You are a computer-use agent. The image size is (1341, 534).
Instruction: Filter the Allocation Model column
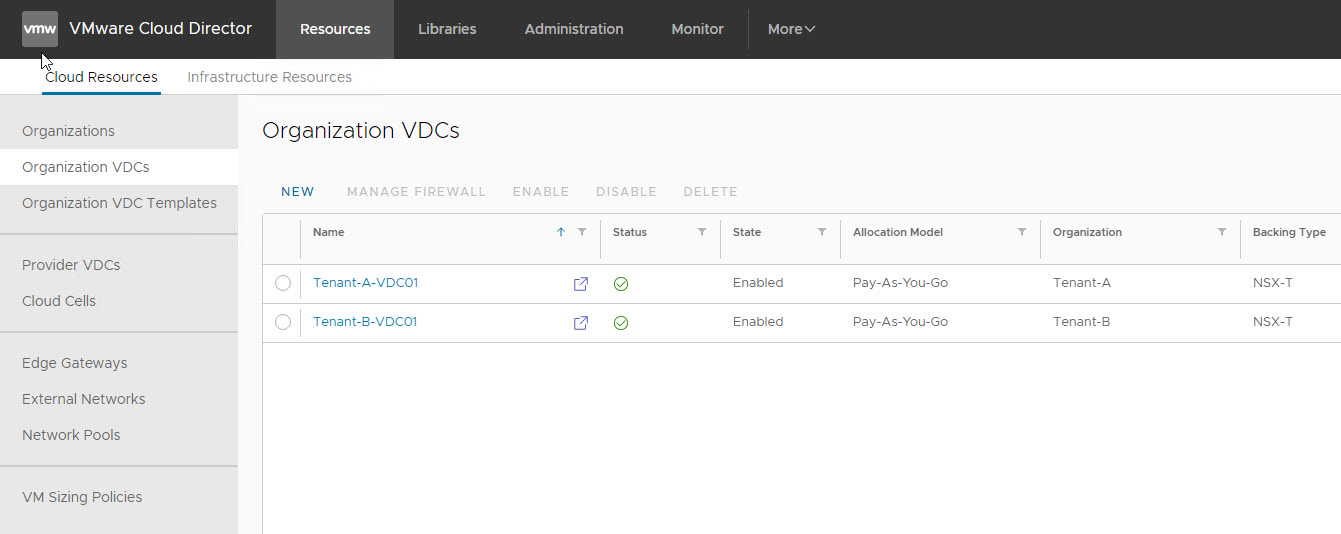[x=1022, y=232]
